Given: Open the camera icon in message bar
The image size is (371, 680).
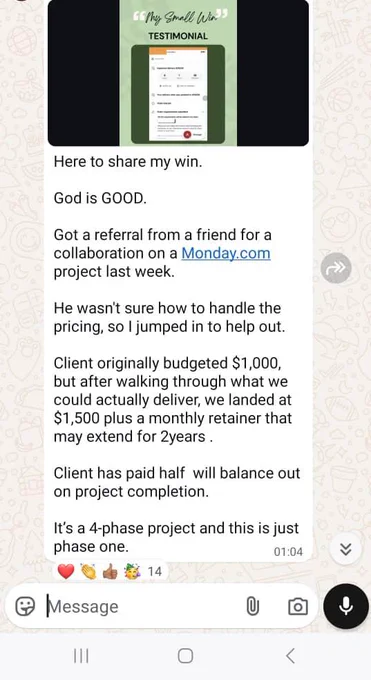Looking at the screenshot, I should coord(298,606).
